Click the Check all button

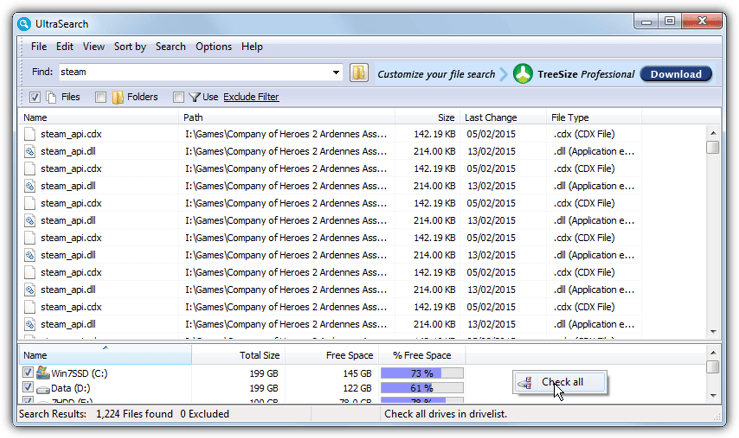(x=559, y=382)
